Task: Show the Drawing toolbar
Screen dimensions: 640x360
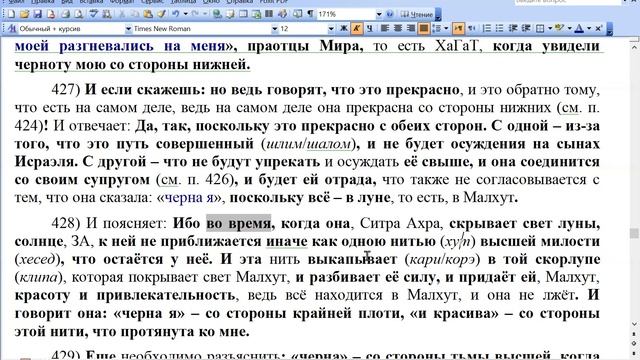Action: click(282, 14)
